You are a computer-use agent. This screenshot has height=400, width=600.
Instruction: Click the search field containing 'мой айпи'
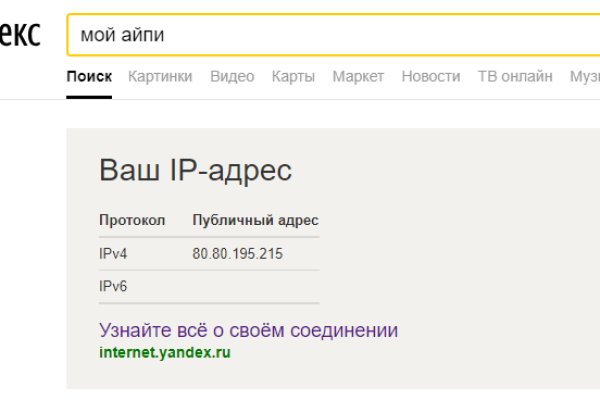330,35
